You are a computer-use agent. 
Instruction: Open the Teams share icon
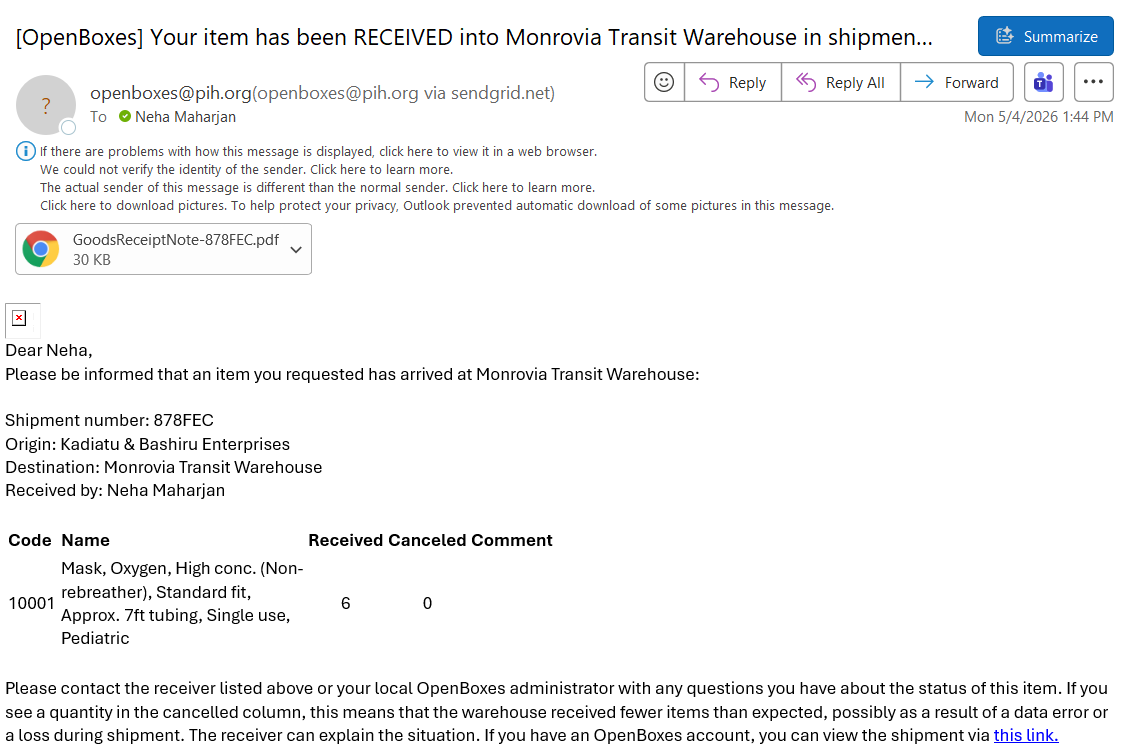[1044, 83]
